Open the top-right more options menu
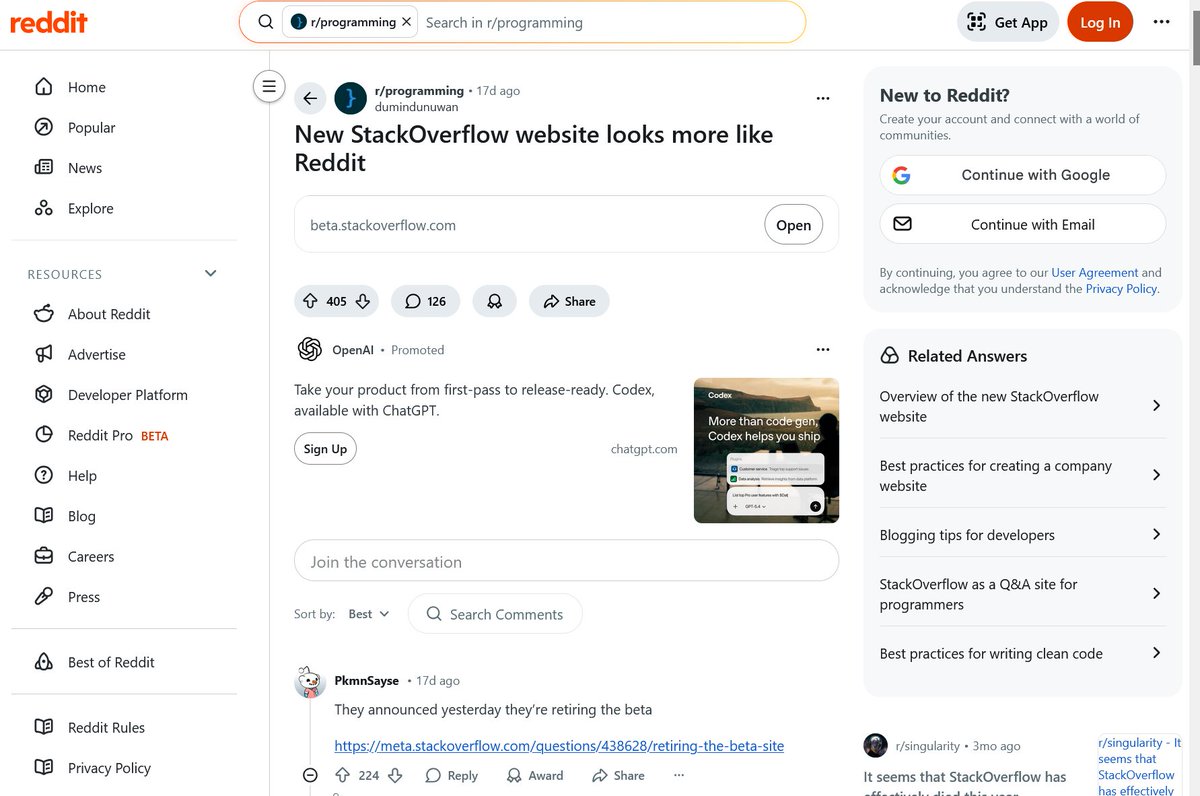Viewport: 1200px width, 796px height. tap(1161, 22)
